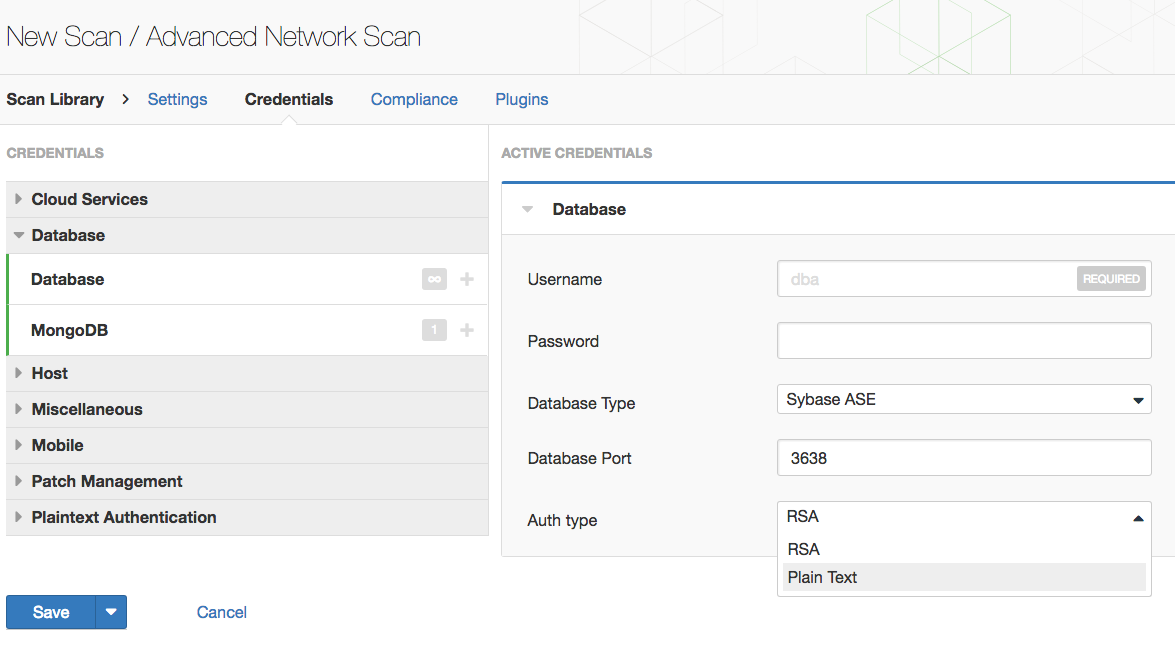Click the REQUIRED badge in Username field
Image resolution: width=1175 pixels, height=645 pixels.
point(1111,279)
